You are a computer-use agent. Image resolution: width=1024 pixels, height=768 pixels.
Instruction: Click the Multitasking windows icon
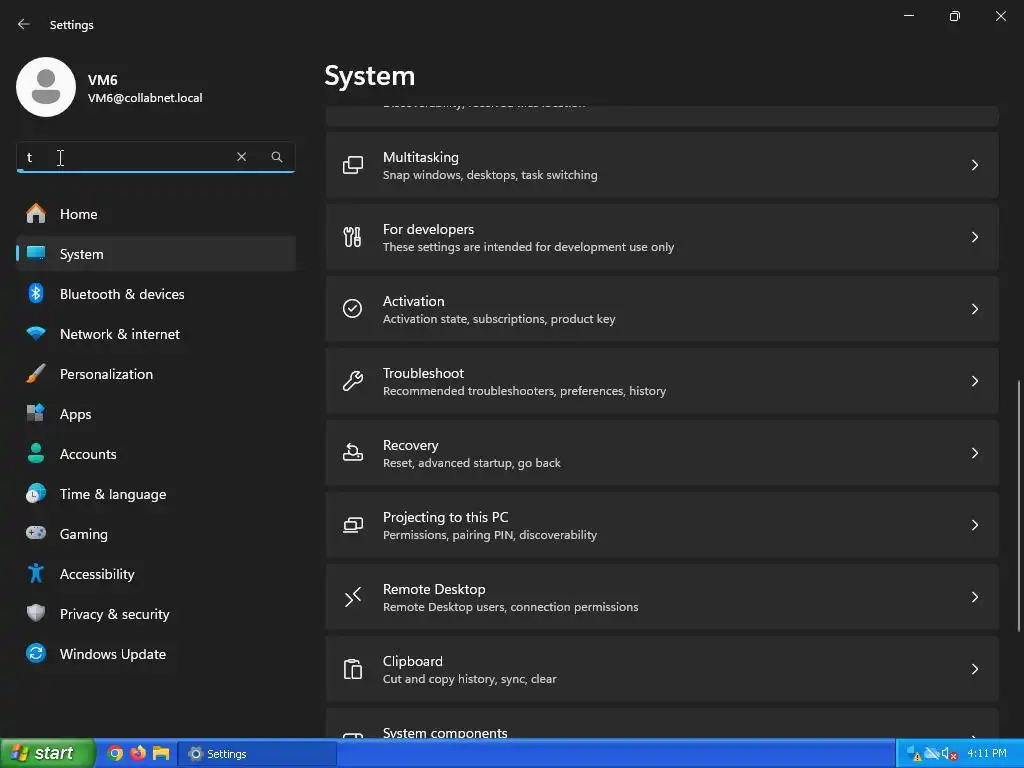pyautogui.click(x=353, y=165)
